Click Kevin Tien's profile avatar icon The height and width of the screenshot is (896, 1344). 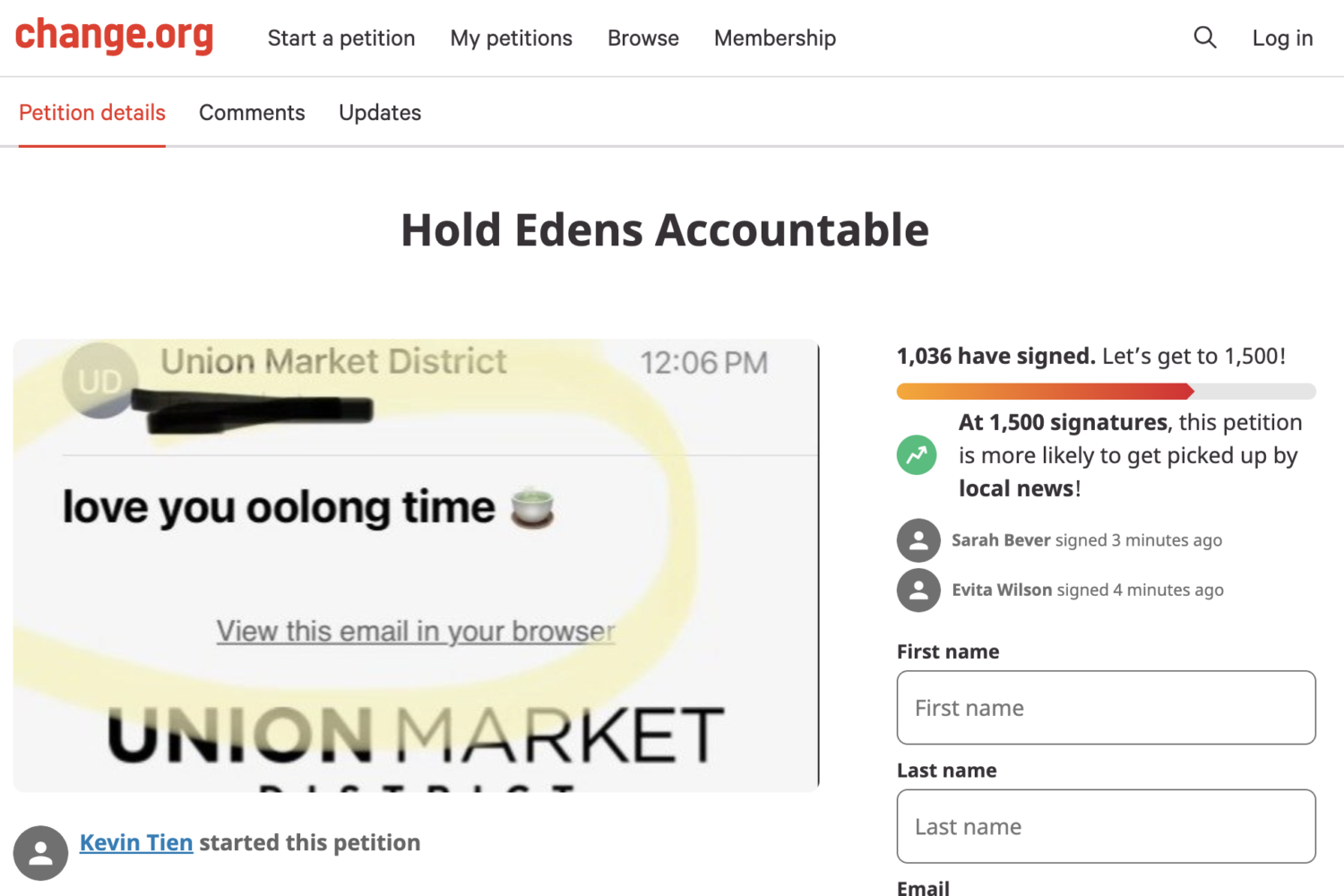[x=40, y=853]
